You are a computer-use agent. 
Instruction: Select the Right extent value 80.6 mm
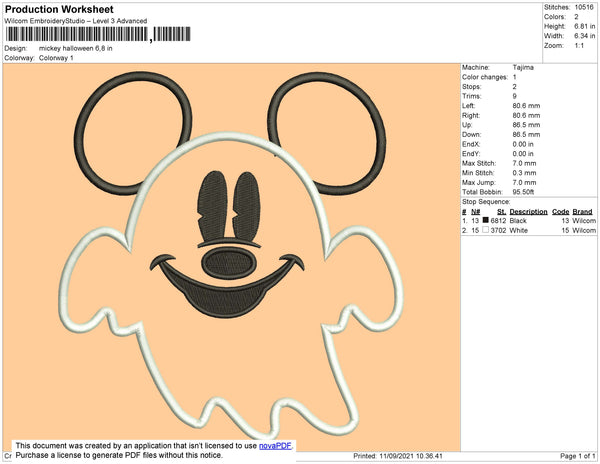pos(527,116)
